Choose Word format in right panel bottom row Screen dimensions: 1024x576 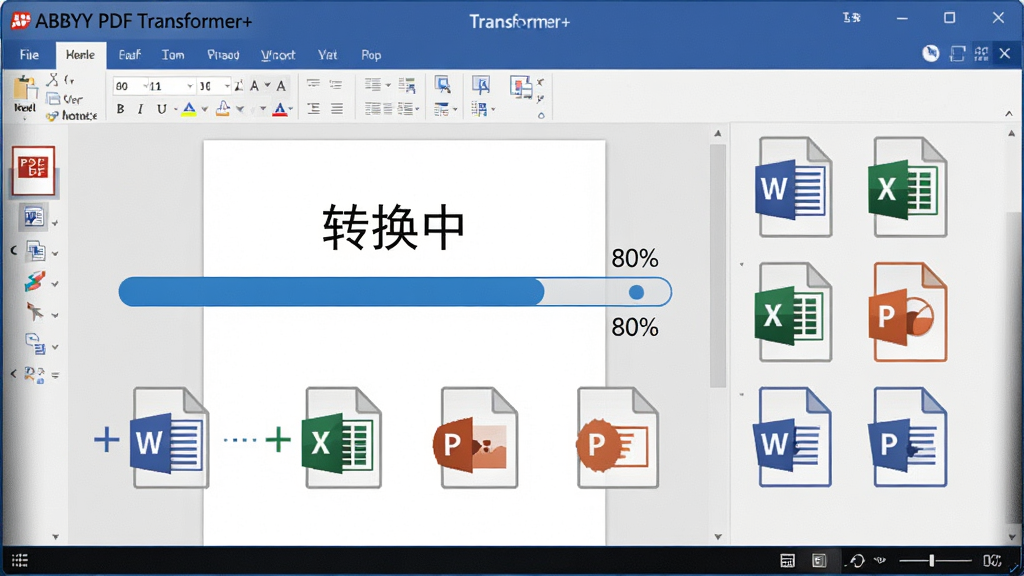[793, 437]
